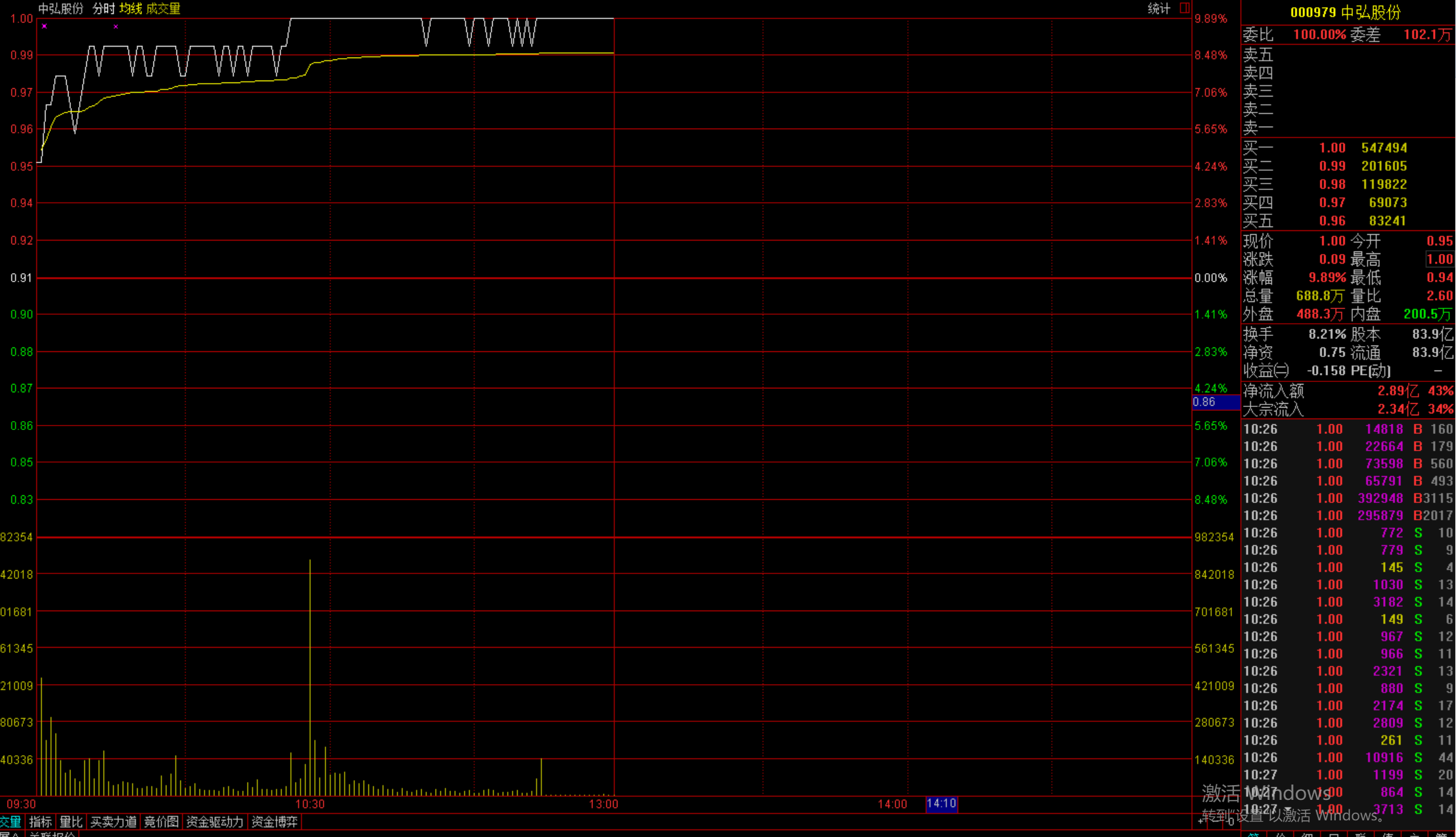Screen dimensions: 1456x837
Task: Switch to 资金驱动力 tab
Action: tap(214, 822)
